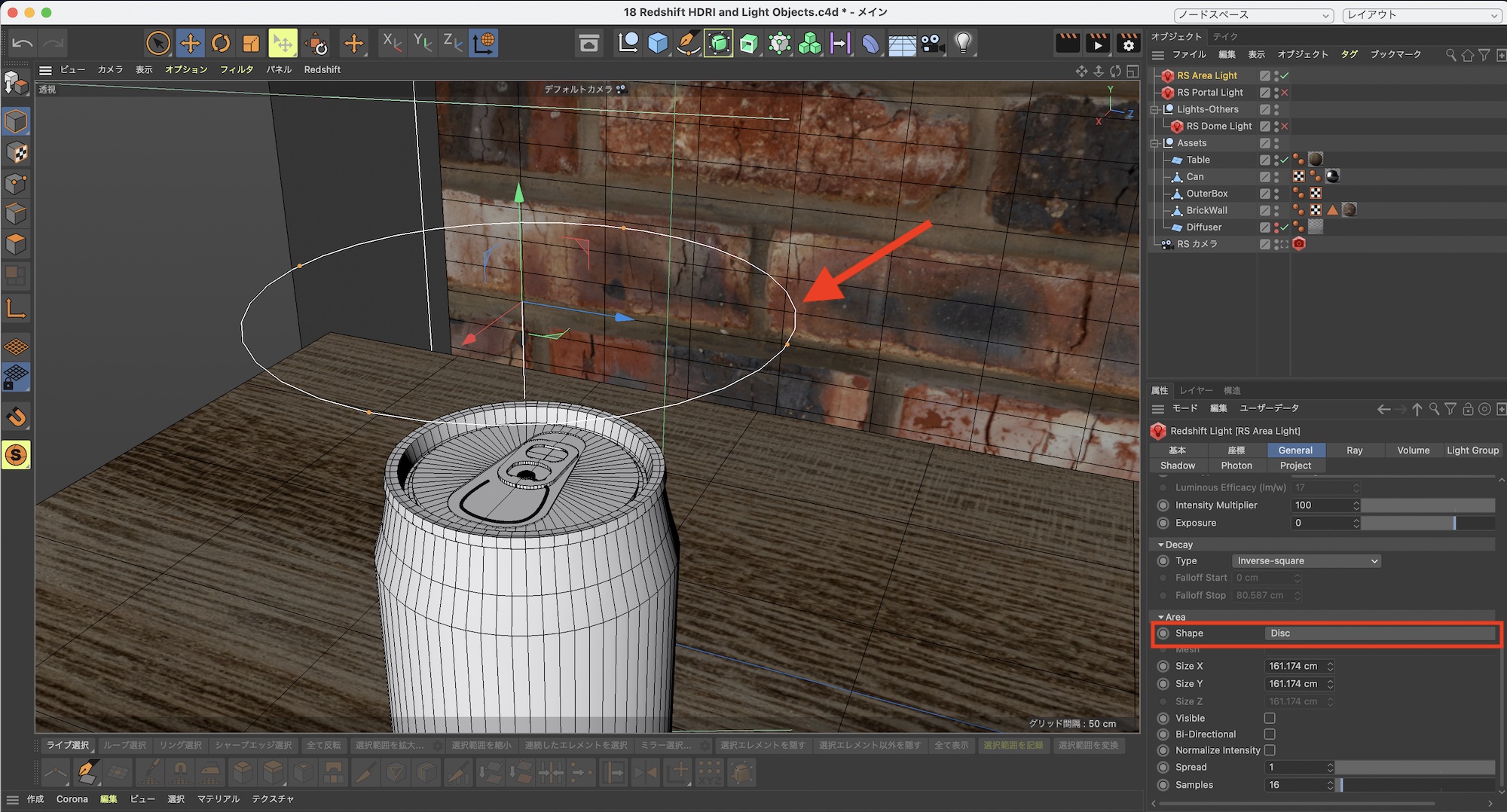The image size is (1507, 812).
Task: Click the ライブ選択 button
Action: [68, 745]
